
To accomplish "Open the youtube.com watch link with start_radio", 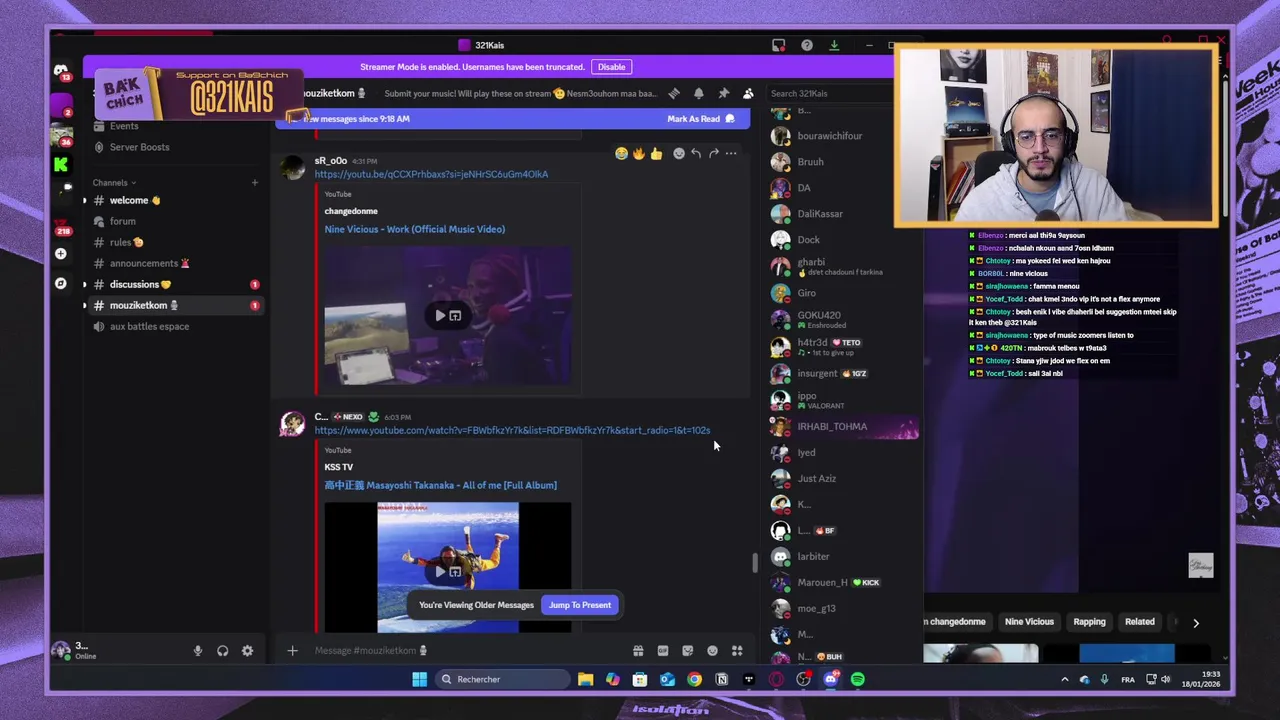I will [x=512, y=430].
